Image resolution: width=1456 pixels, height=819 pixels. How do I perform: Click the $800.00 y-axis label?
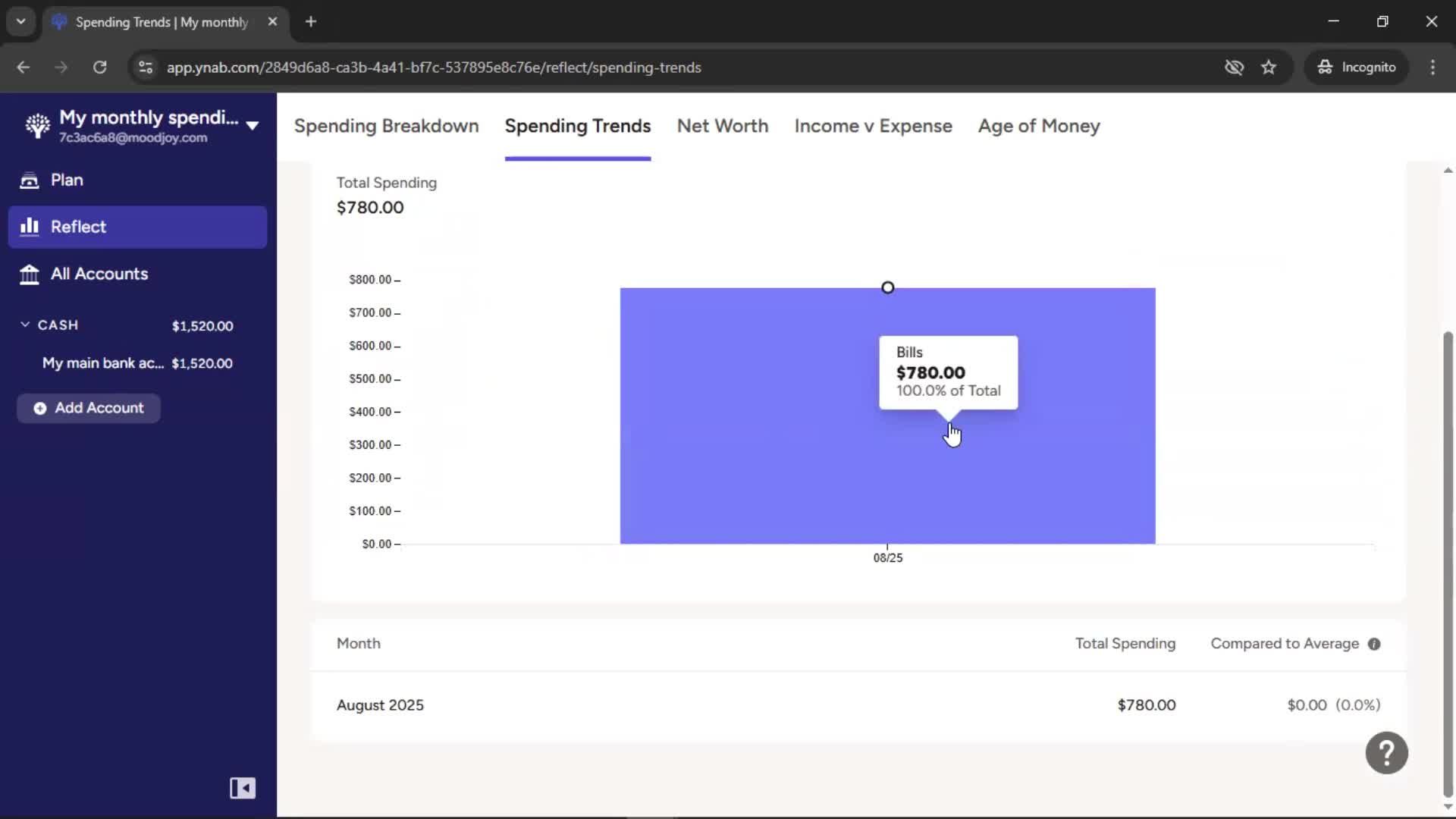[370, 280]
